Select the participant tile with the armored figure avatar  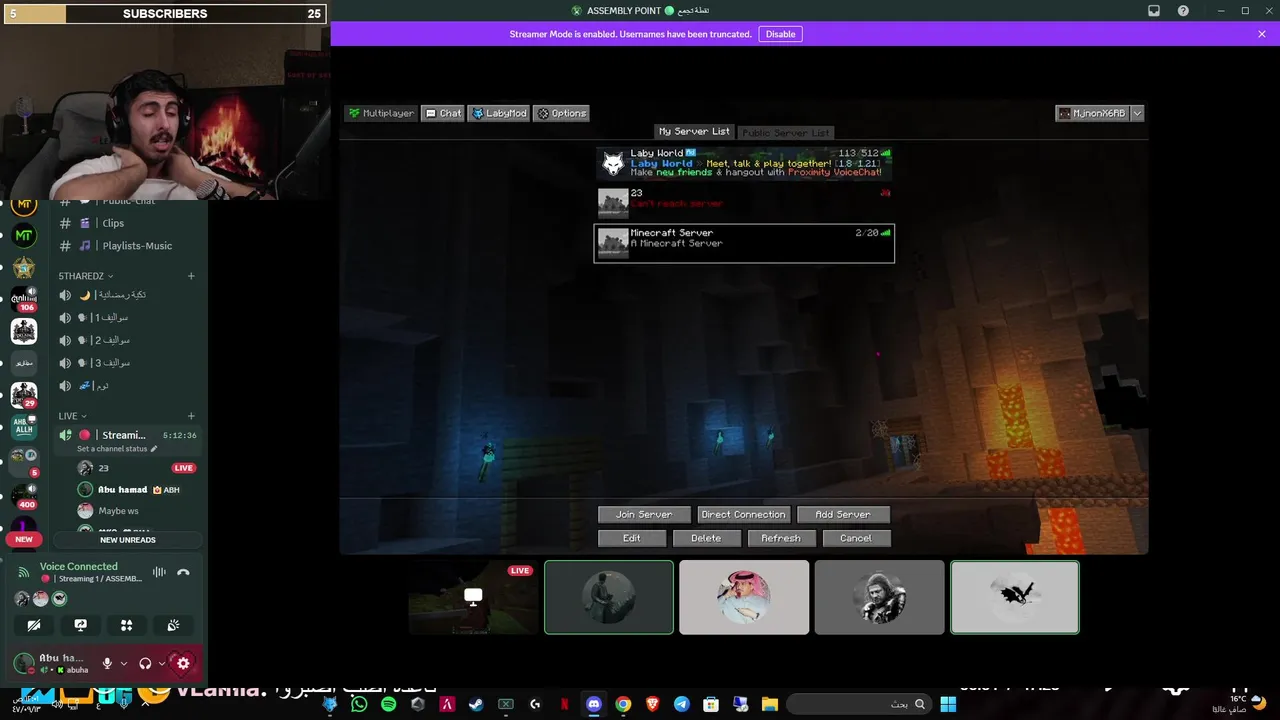[879, 597]
